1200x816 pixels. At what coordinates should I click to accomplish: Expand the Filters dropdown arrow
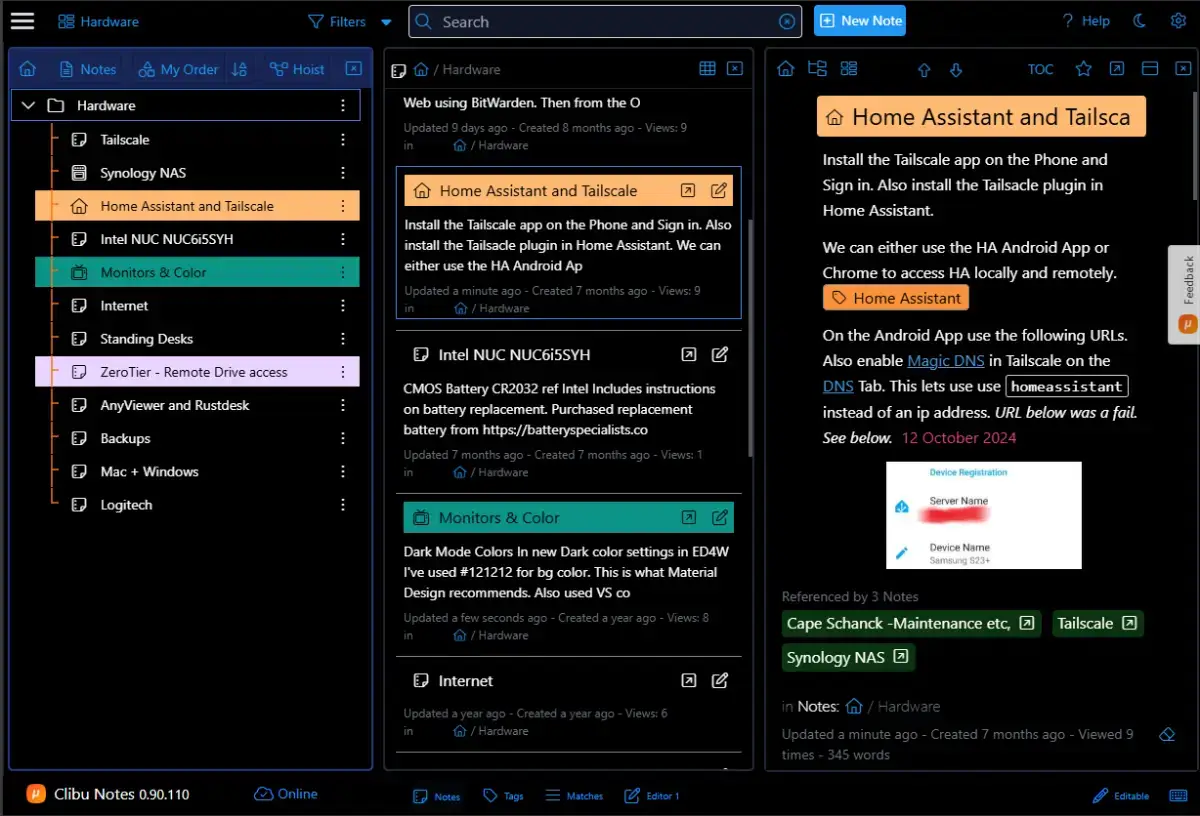pyautogui.click(x=386, y=22)
